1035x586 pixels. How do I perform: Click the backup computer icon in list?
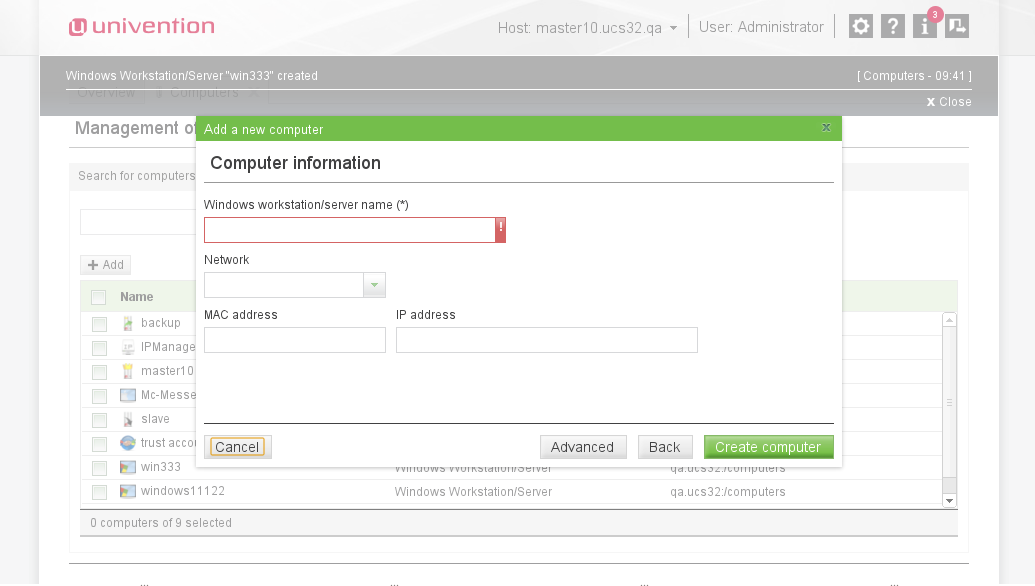pos(127,323)
